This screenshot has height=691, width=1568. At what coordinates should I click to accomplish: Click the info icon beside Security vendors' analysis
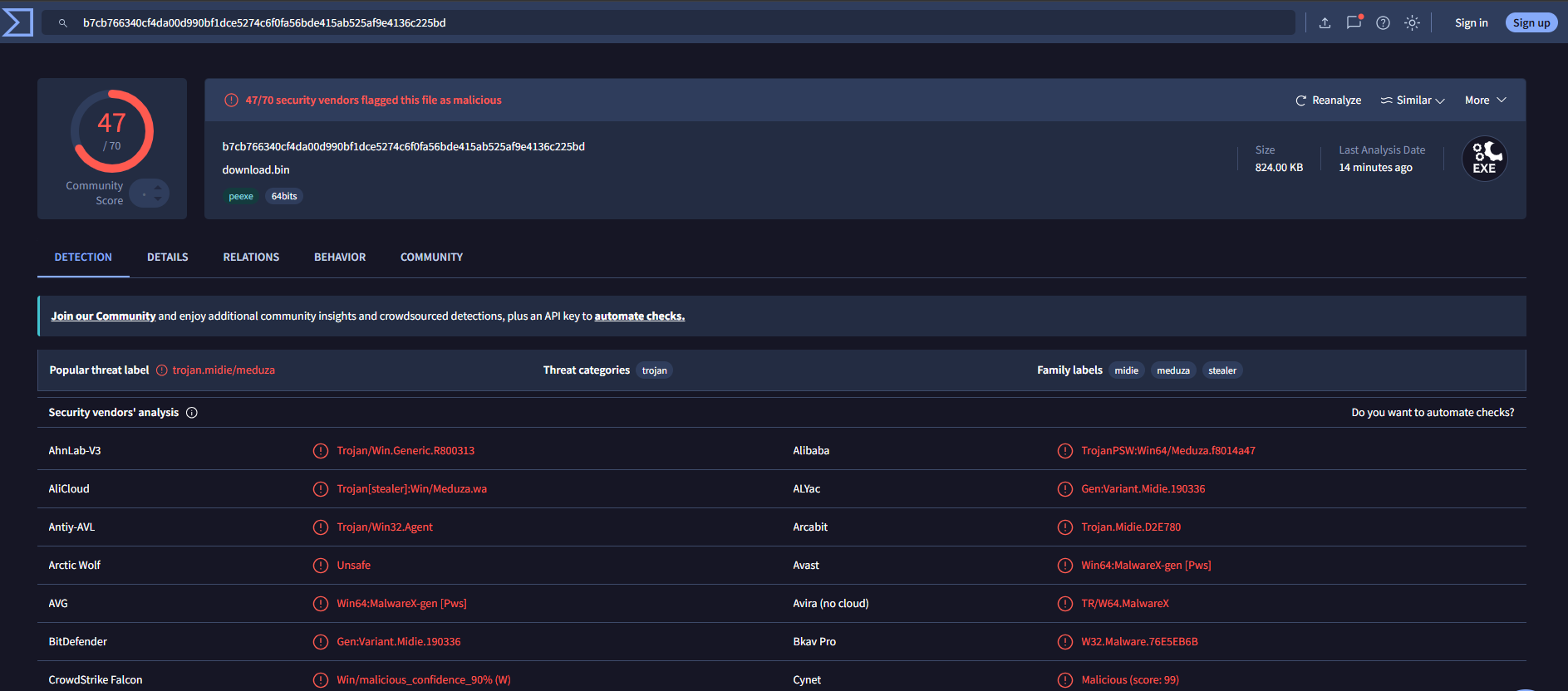[192, 413]
